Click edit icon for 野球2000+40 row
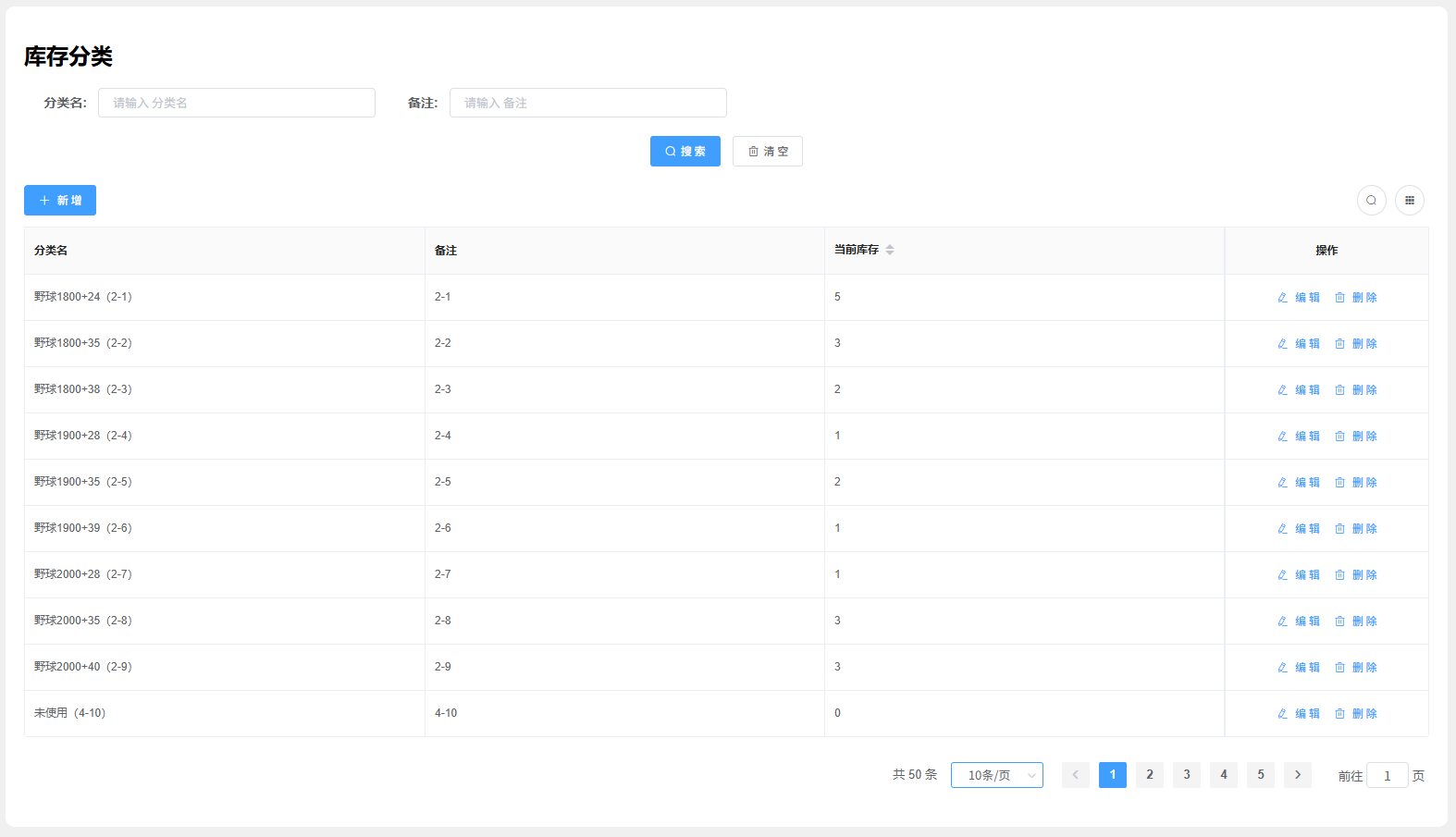The image size is (1456, 837). click(1283, 668)
